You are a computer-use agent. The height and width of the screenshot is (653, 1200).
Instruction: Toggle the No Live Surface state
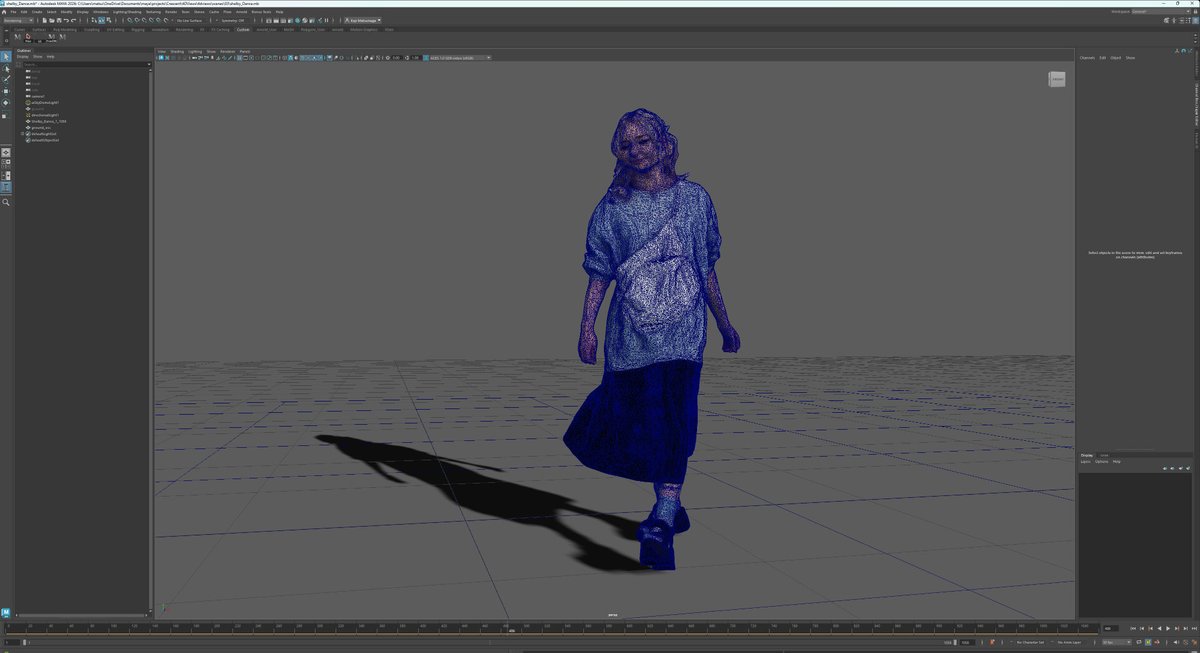click(190, 20)
